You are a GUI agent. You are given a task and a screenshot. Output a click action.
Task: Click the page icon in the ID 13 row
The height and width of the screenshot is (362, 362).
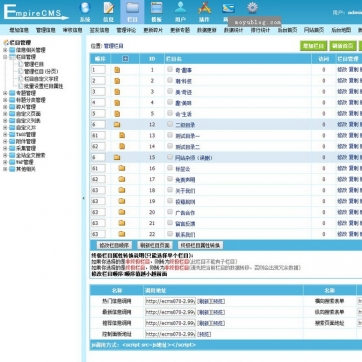pos(122,135)
